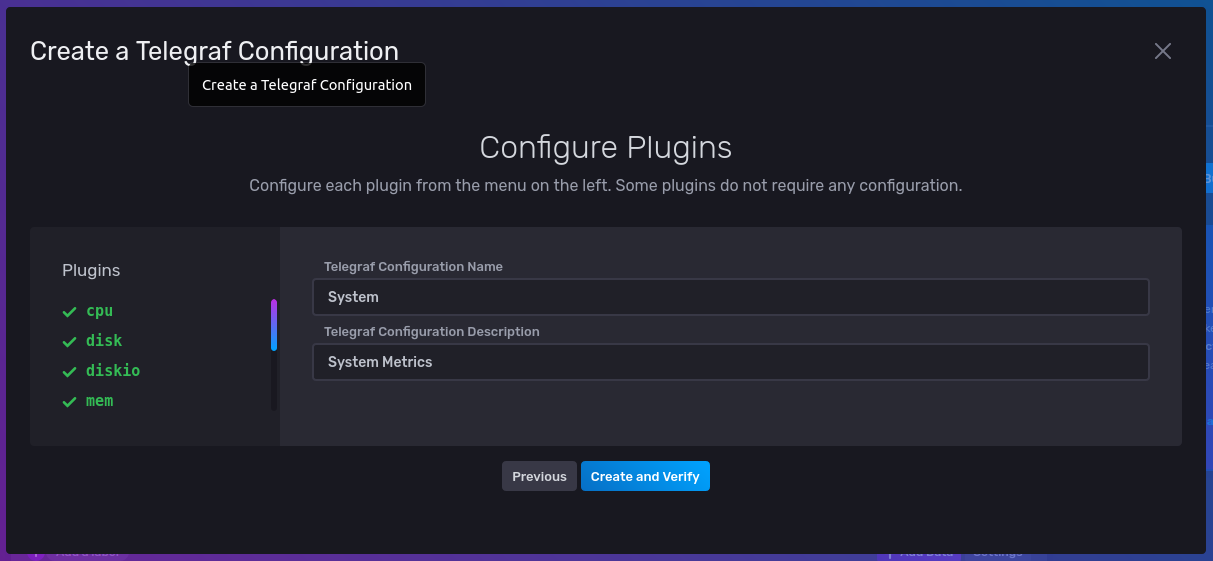This screenshot has height=561, width=1213.
Task: Click the green checkmark beside disk
Action: [x=69, y=342]
